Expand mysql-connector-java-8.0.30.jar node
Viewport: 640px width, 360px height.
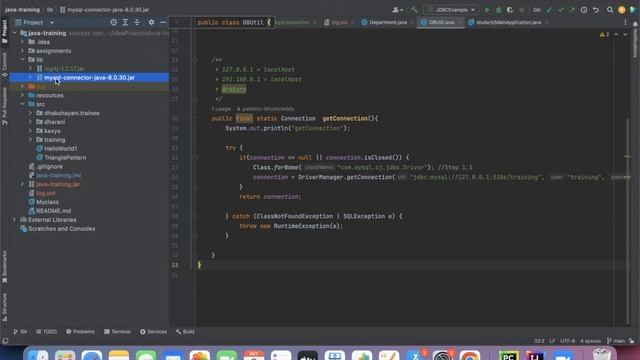coord(30,77)
